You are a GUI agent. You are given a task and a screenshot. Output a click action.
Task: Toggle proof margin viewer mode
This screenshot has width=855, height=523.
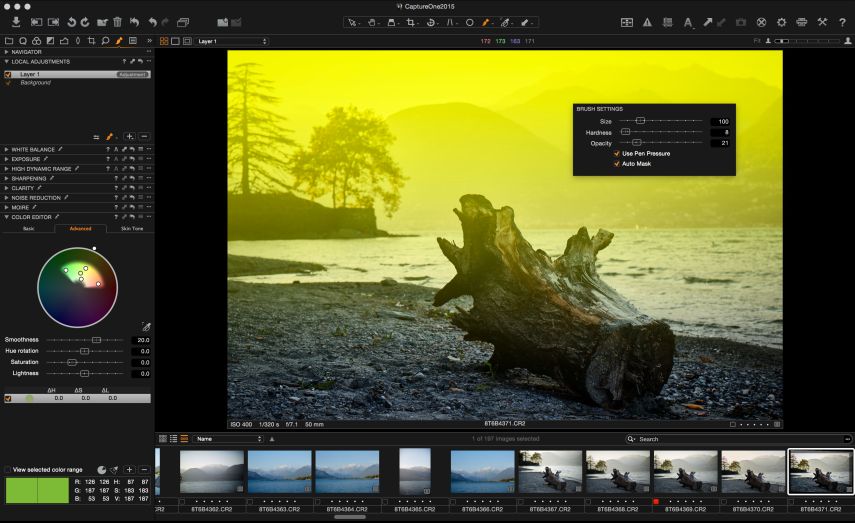click(x=187, y=41)
